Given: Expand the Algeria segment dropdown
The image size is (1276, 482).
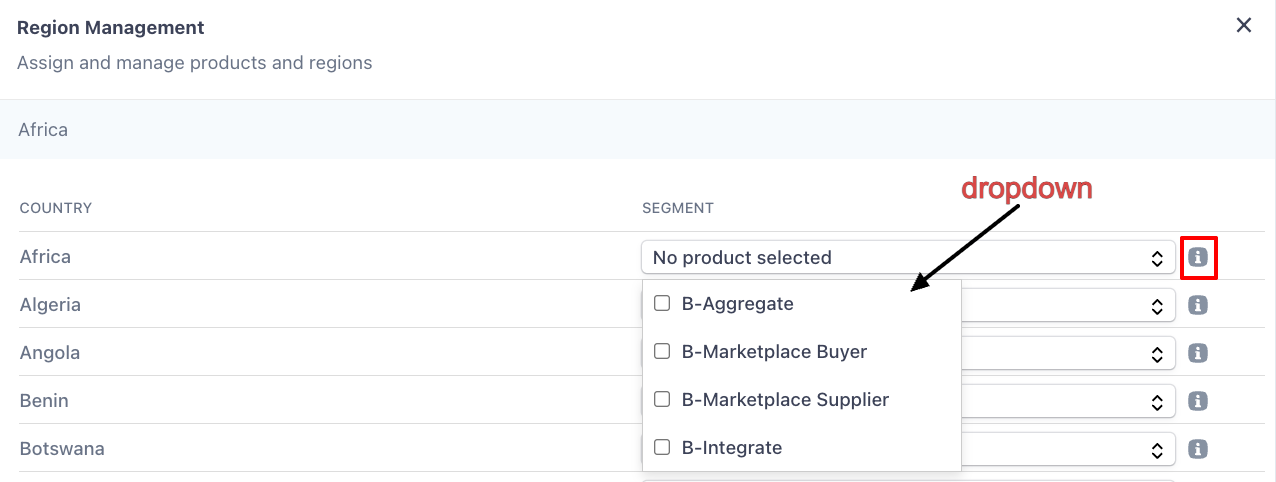Looking at the screenshot, I should (x=1068, y=305).
